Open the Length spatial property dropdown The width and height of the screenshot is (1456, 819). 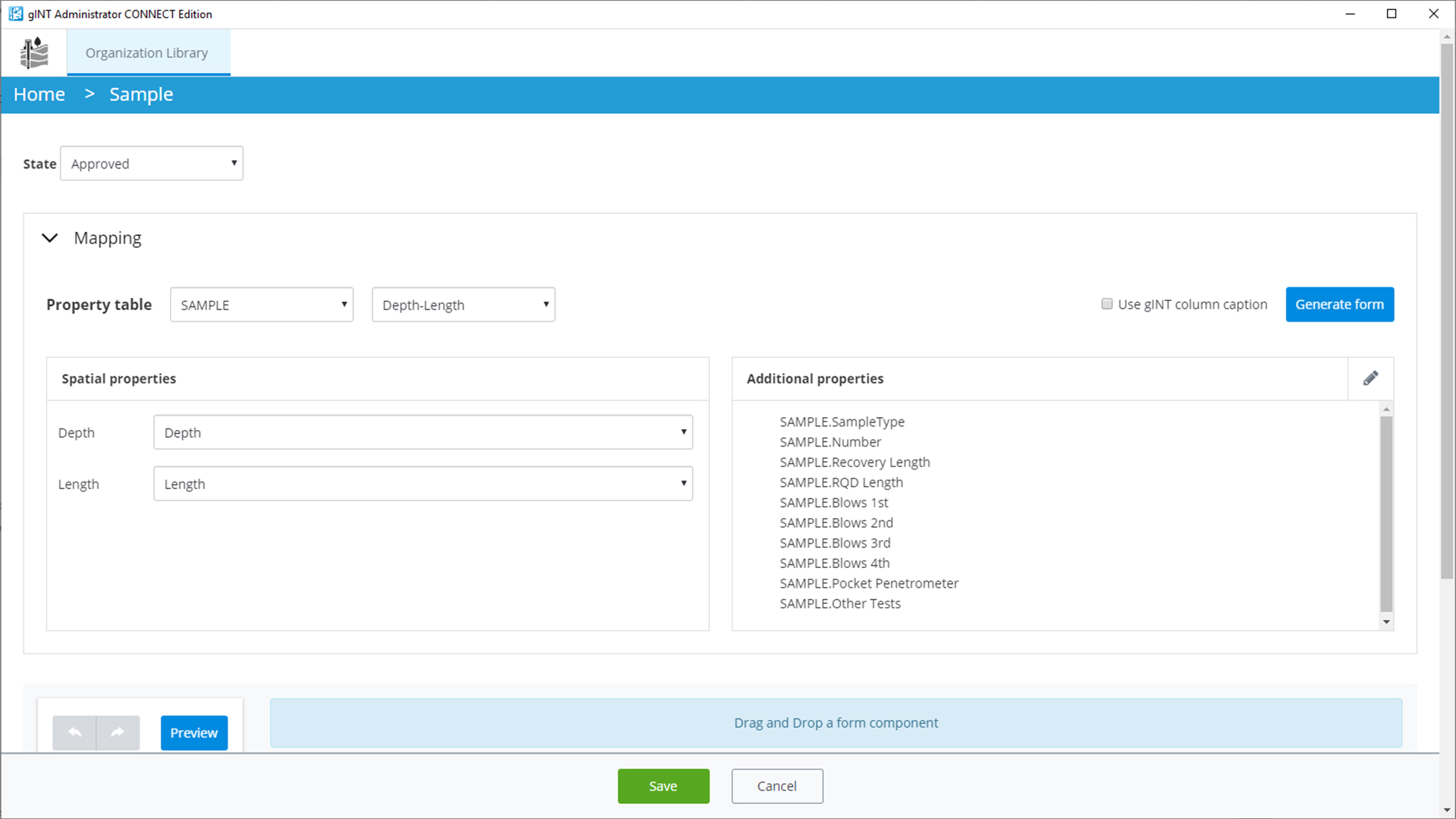[x=423, y=484]
